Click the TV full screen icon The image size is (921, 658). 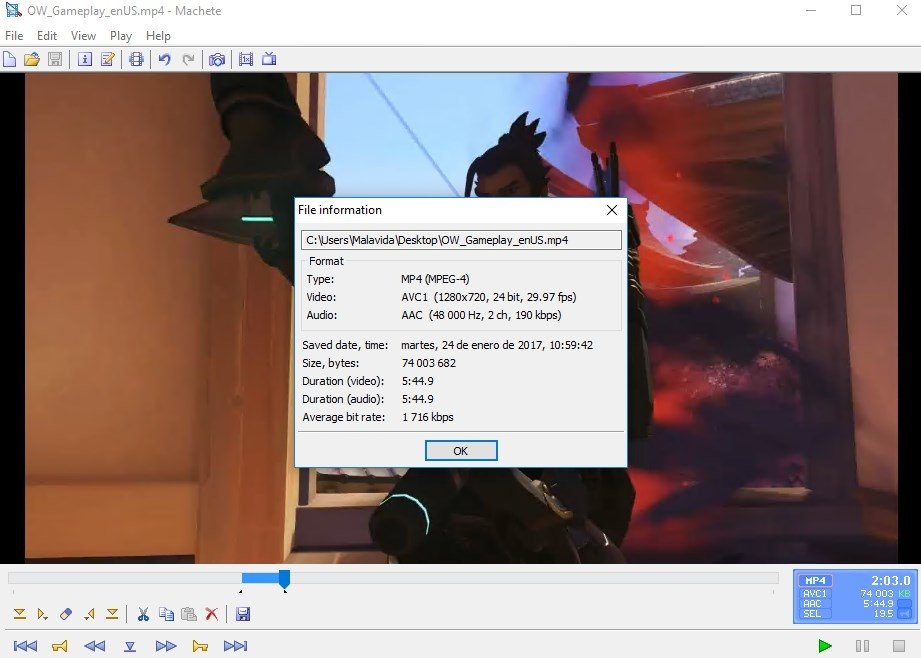pyautogui.click(x=269, y=59)
